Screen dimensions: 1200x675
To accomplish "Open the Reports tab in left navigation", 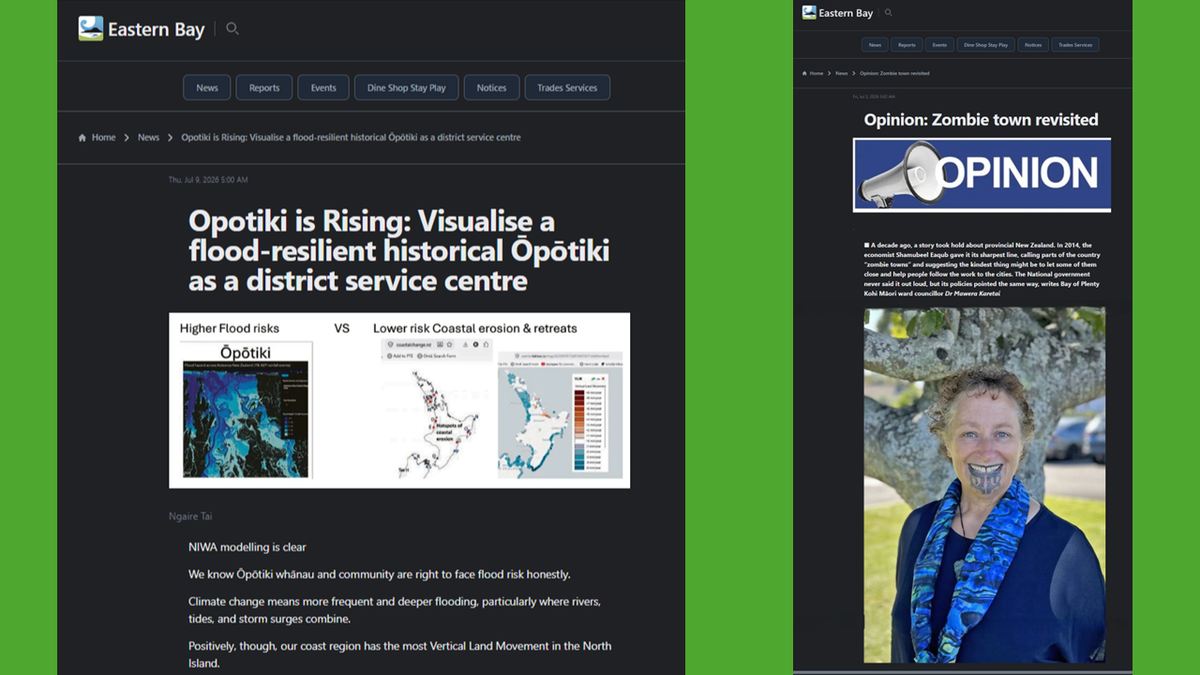I will 264,88.
